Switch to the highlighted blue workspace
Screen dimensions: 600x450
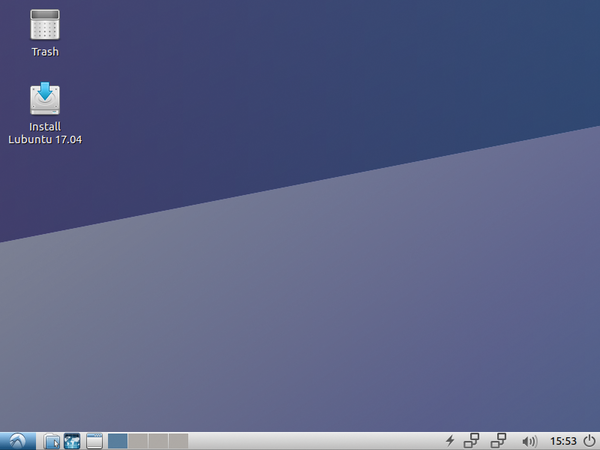point(117,441)
